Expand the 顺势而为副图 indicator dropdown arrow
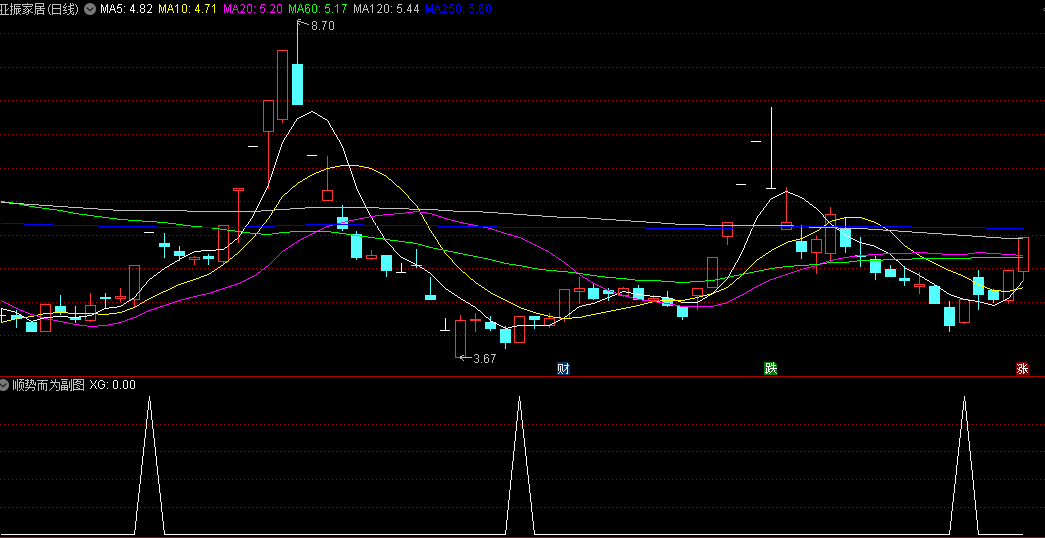Screen dimensions: 1045x538 [x=5, y=385]
